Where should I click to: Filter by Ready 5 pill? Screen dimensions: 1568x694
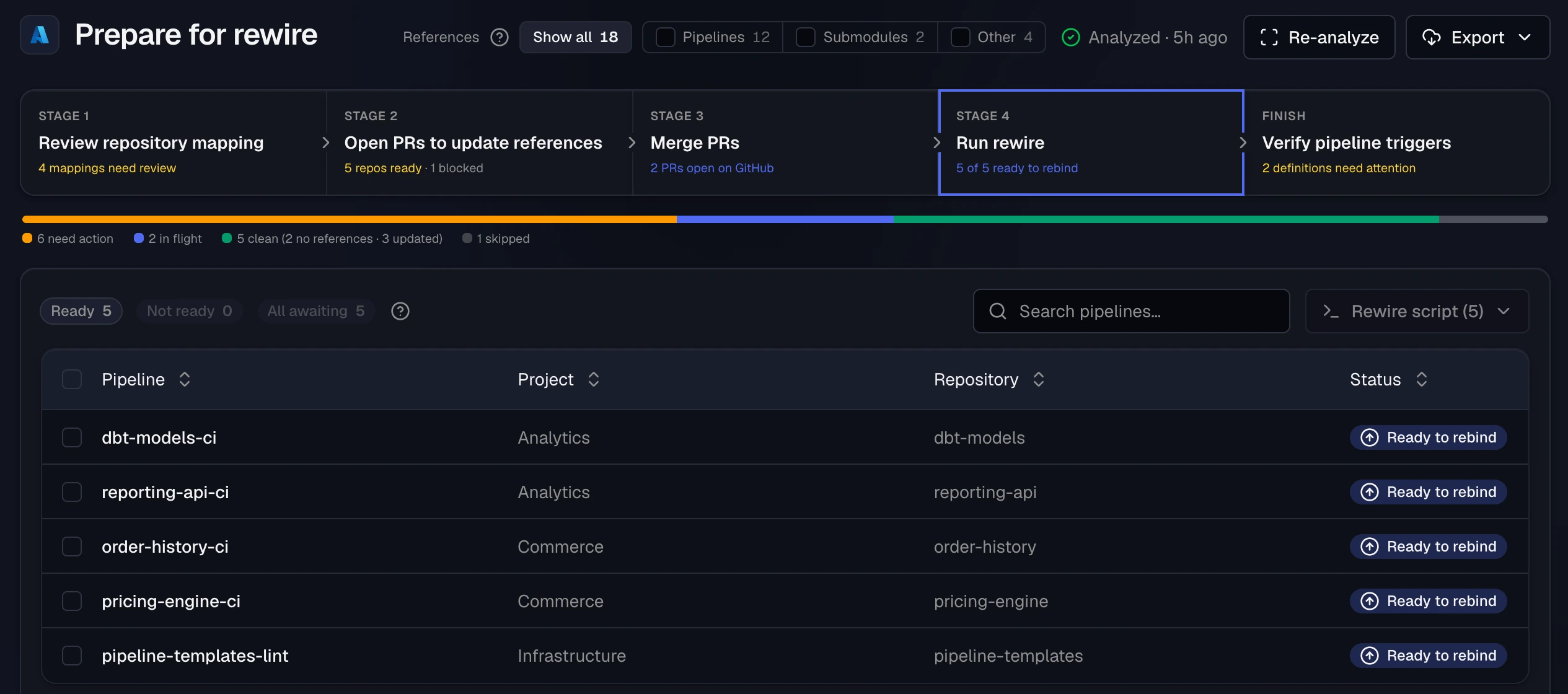tap(81, 311)
